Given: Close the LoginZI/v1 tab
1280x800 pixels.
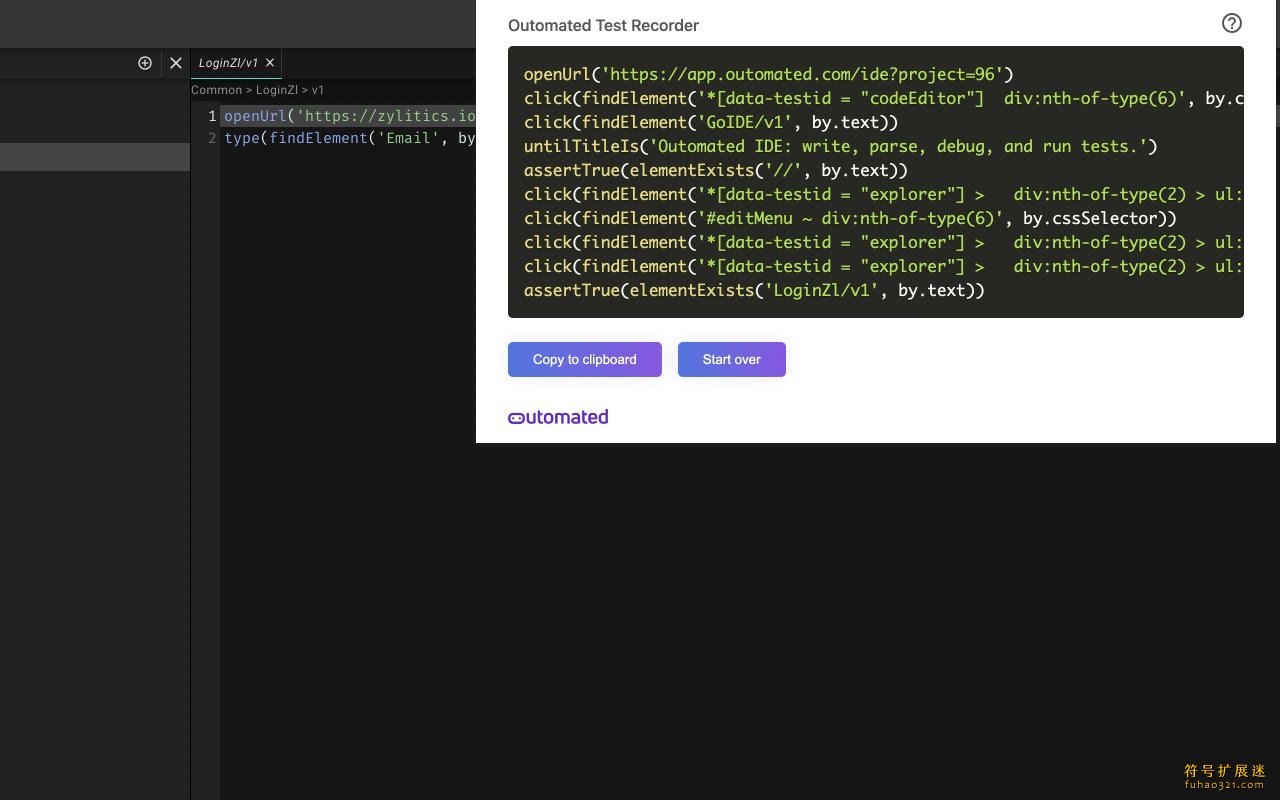Looking at the screenshot, I should 270,63.
